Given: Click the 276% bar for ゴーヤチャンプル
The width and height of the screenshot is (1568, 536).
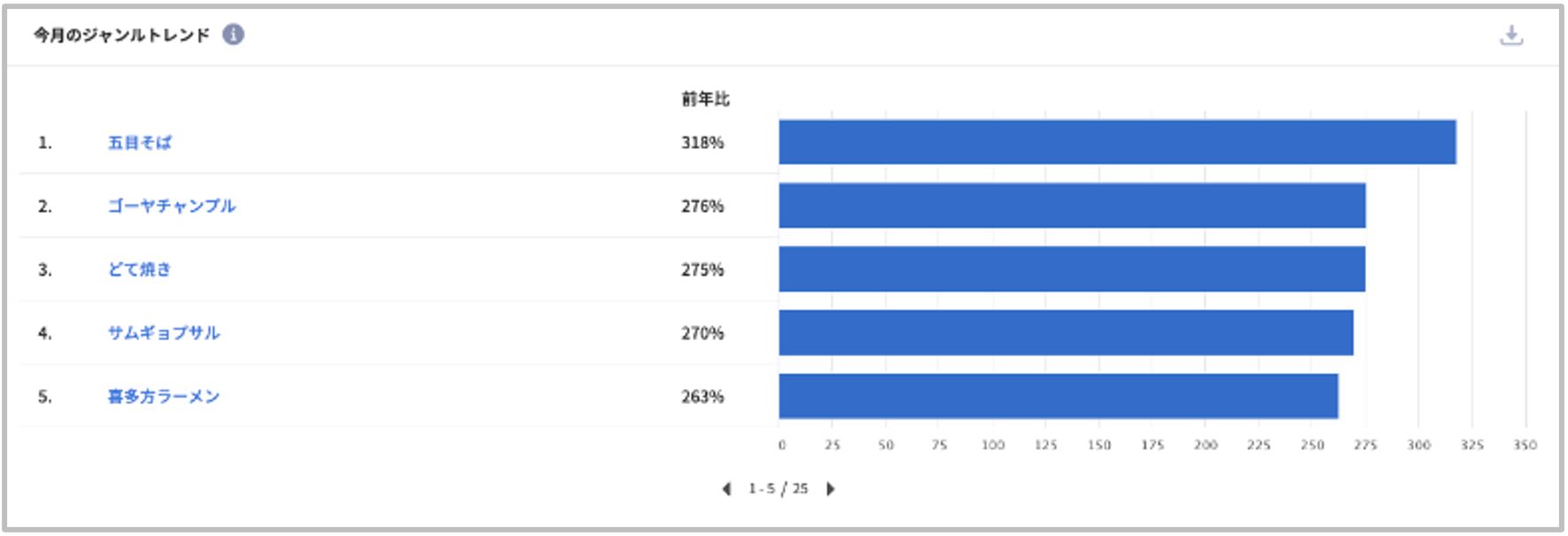Looking at the screenshot, I should coord(1072,206).
